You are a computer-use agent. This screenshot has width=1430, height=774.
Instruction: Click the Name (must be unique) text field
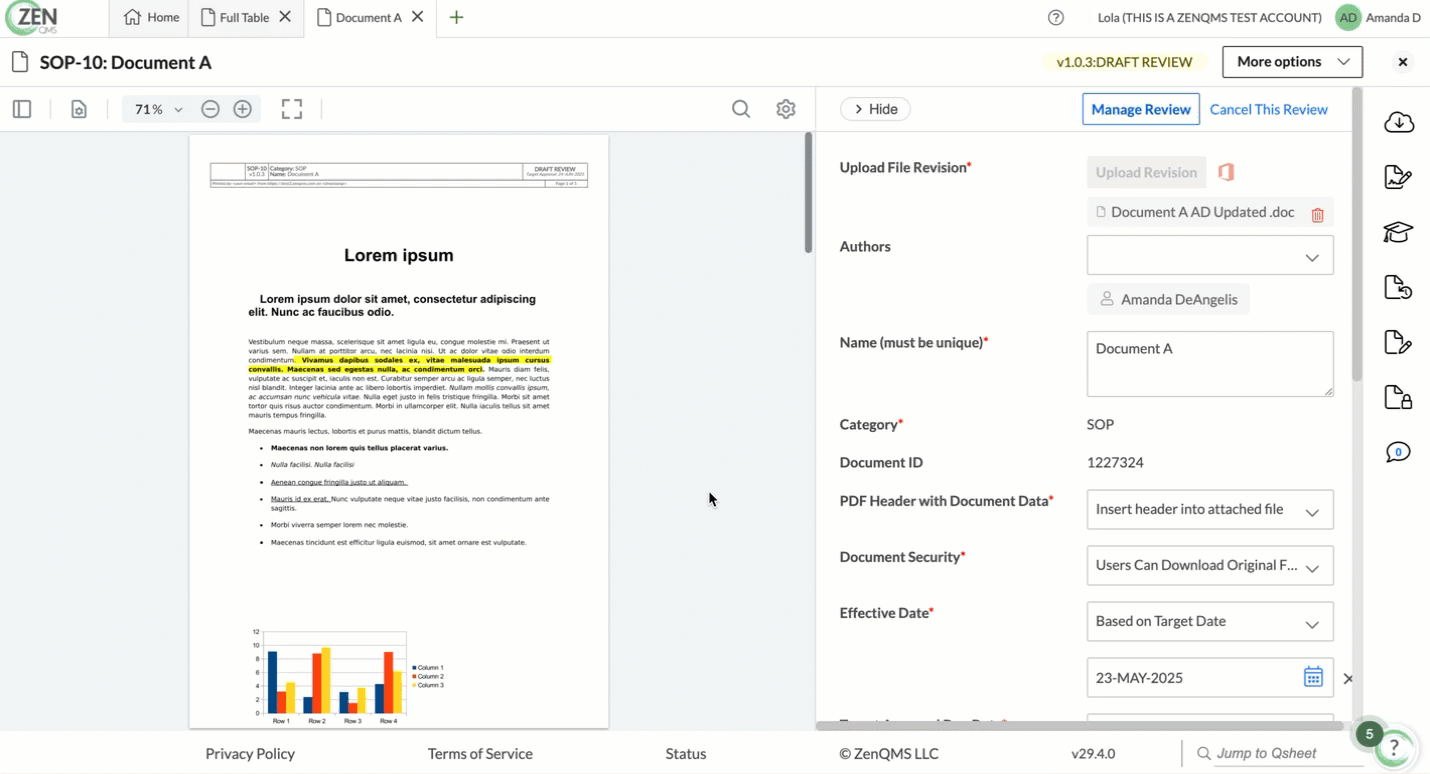(1210, 364)
